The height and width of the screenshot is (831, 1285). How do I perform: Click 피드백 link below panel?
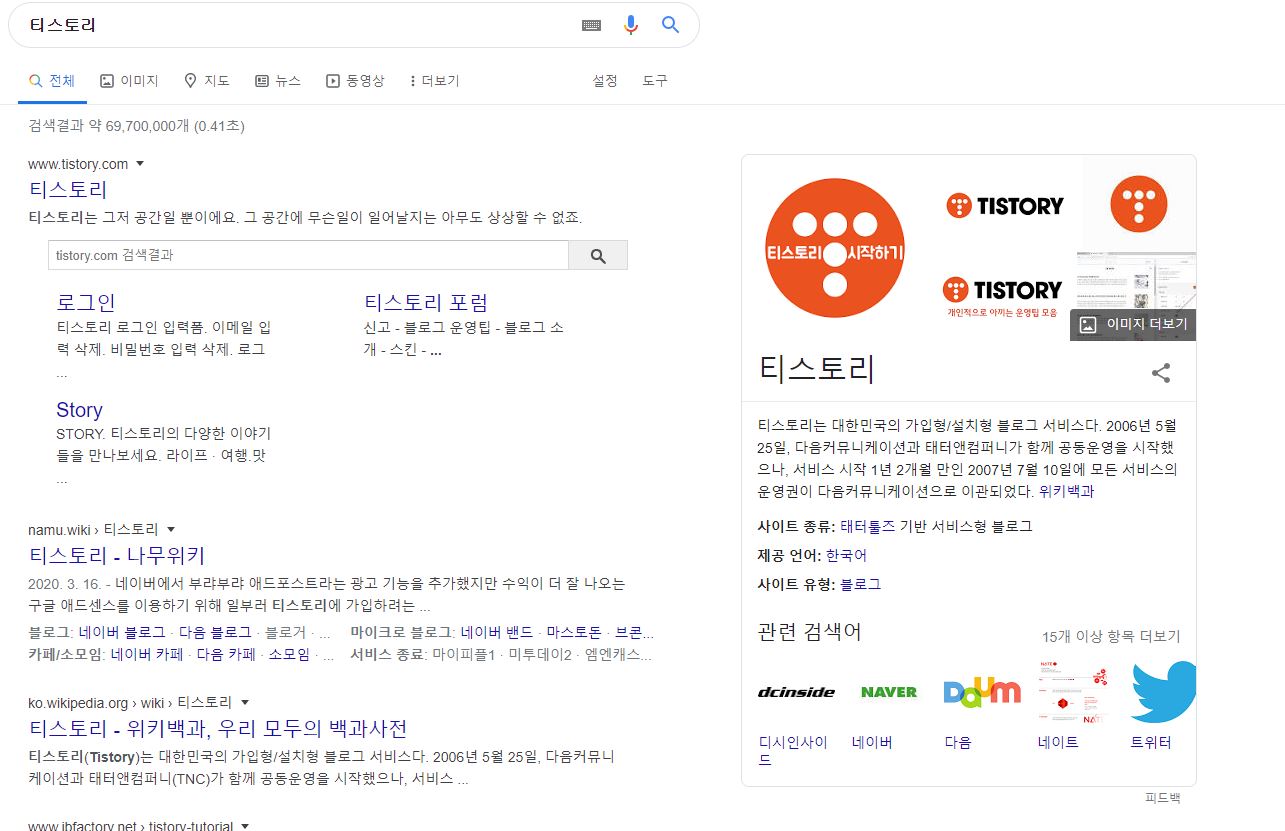click(x=1163, y=798)
